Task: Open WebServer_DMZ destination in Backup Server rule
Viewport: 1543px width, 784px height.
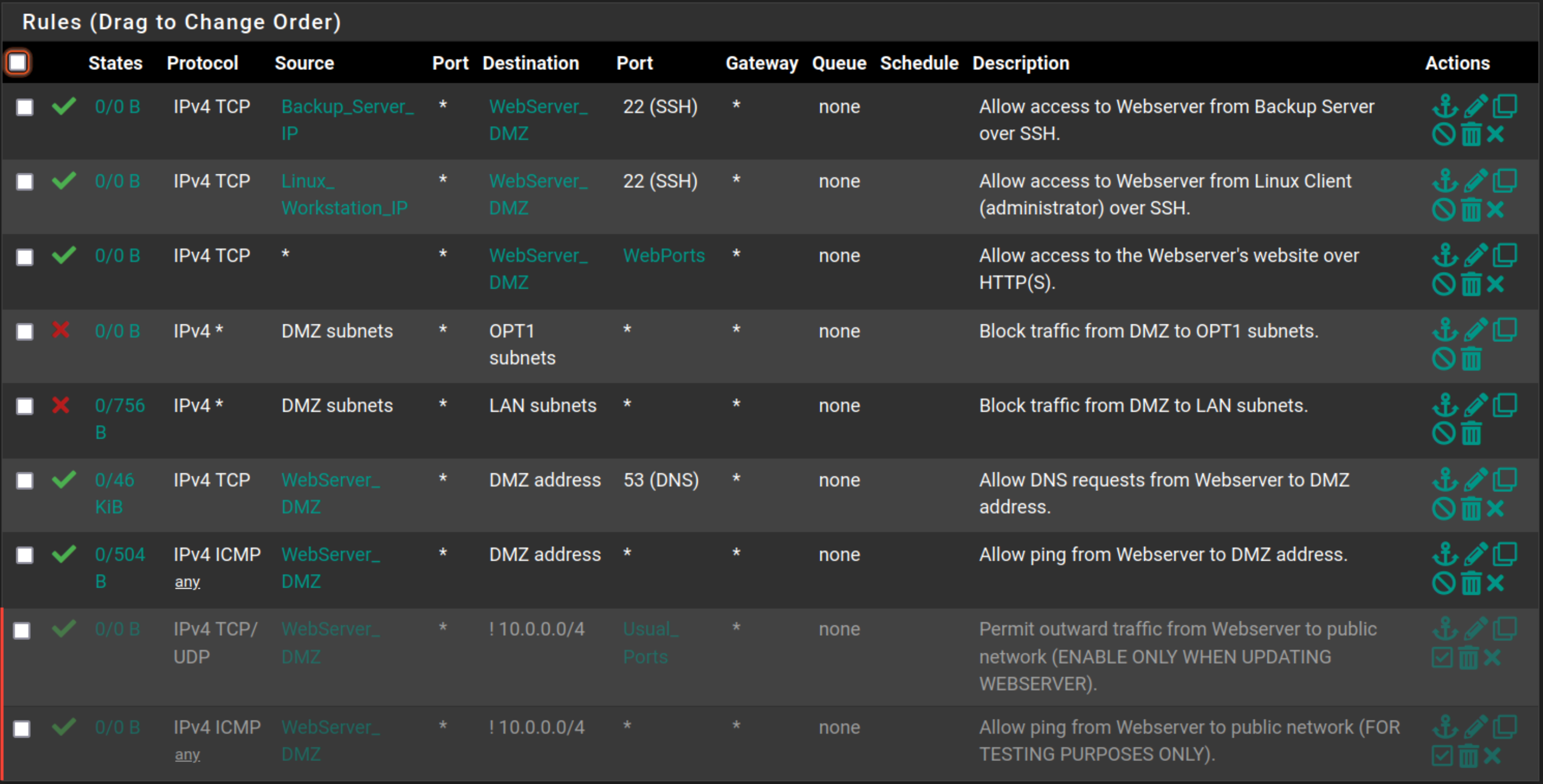Action: point(538,120)
